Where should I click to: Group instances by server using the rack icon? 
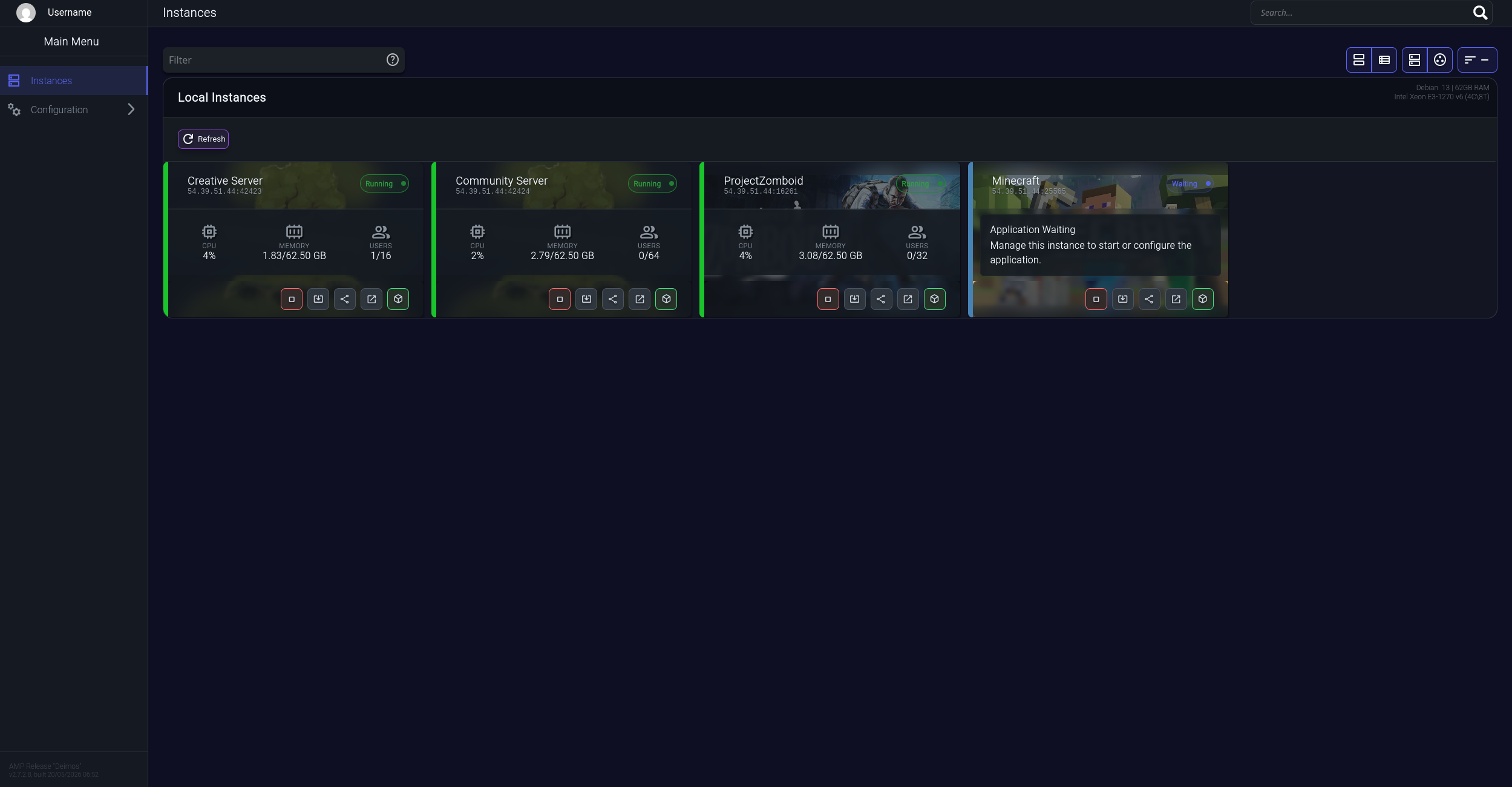(1415, 60)
